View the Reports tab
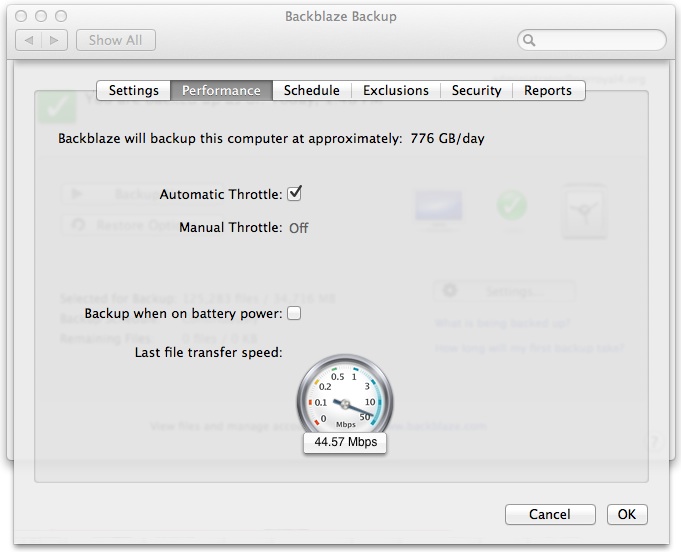Screen dimensions: 681x552 [x=548, y=90]
